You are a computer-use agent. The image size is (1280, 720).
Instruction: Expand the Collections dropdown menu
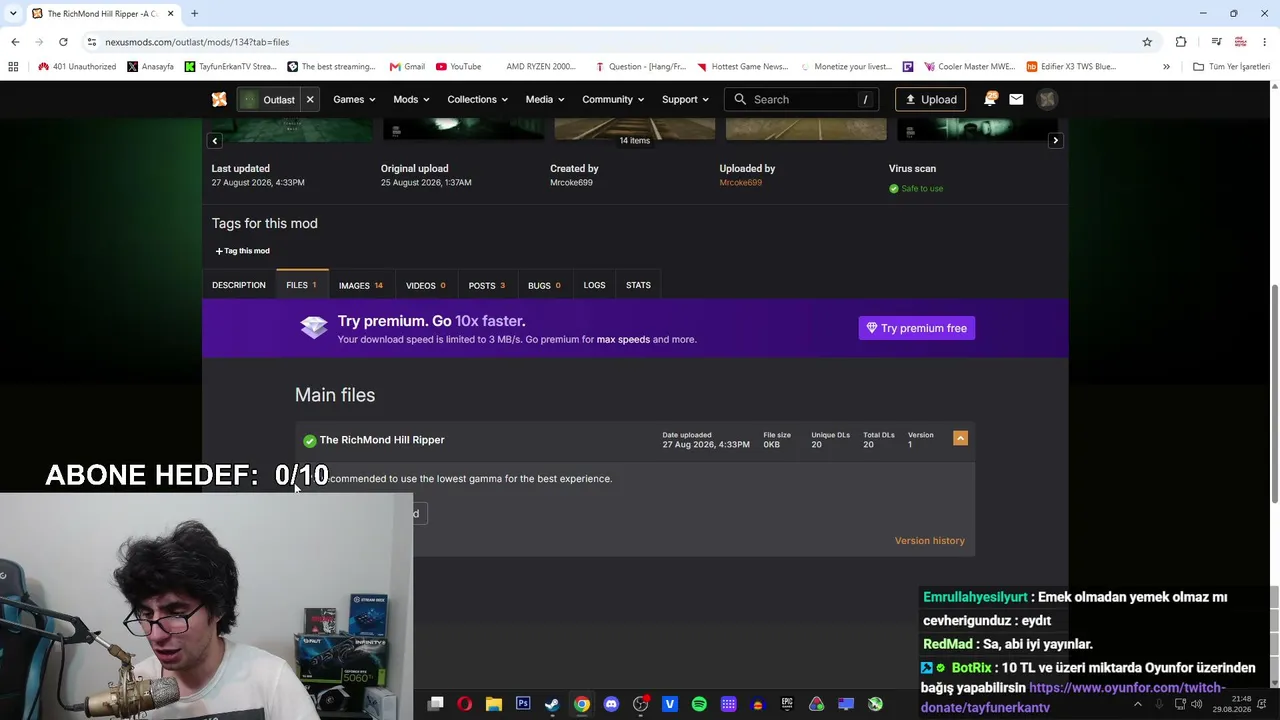tap(477, 99)
